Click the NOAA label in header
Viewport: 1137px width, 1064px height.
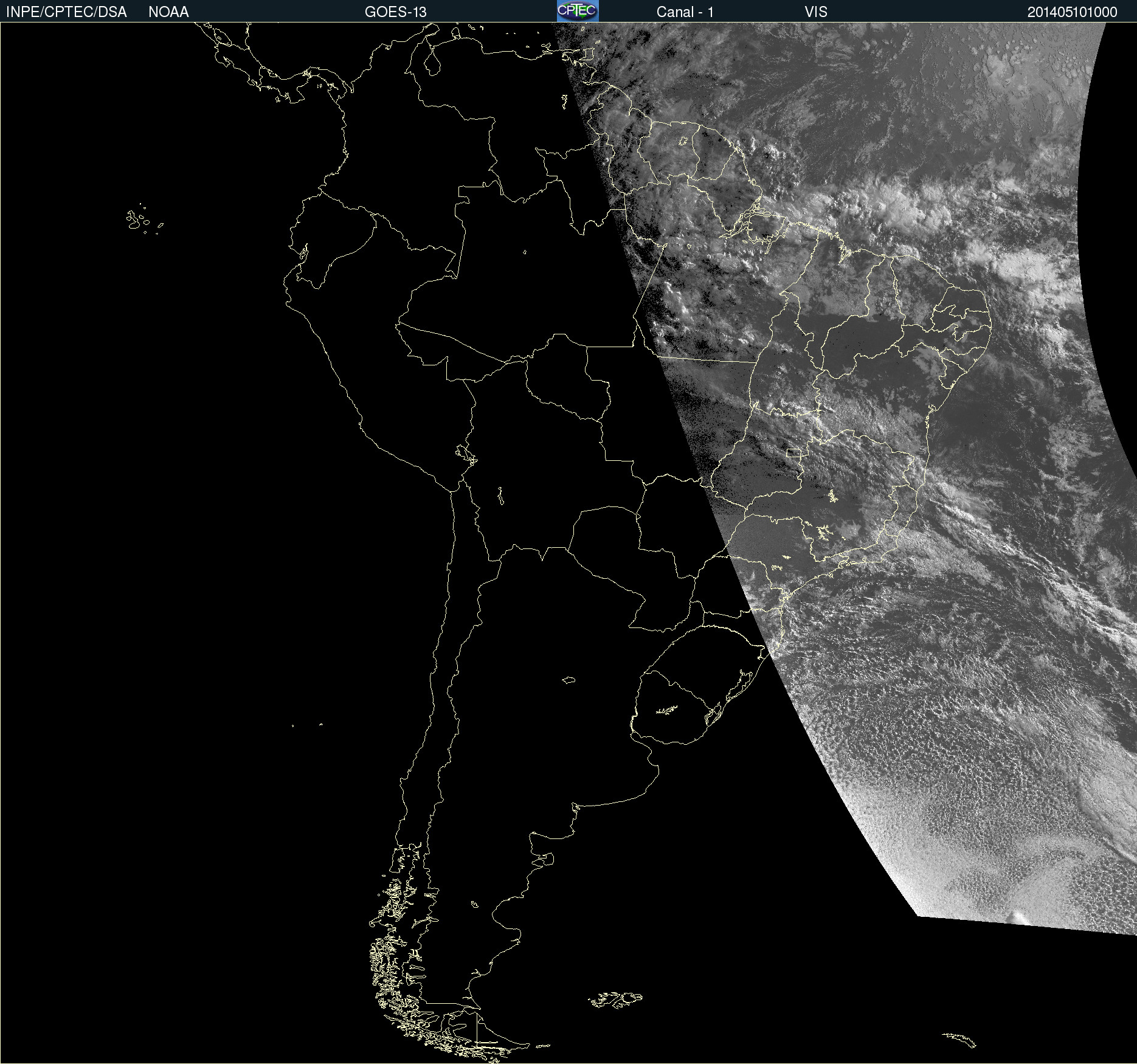[x=168, y=12]
